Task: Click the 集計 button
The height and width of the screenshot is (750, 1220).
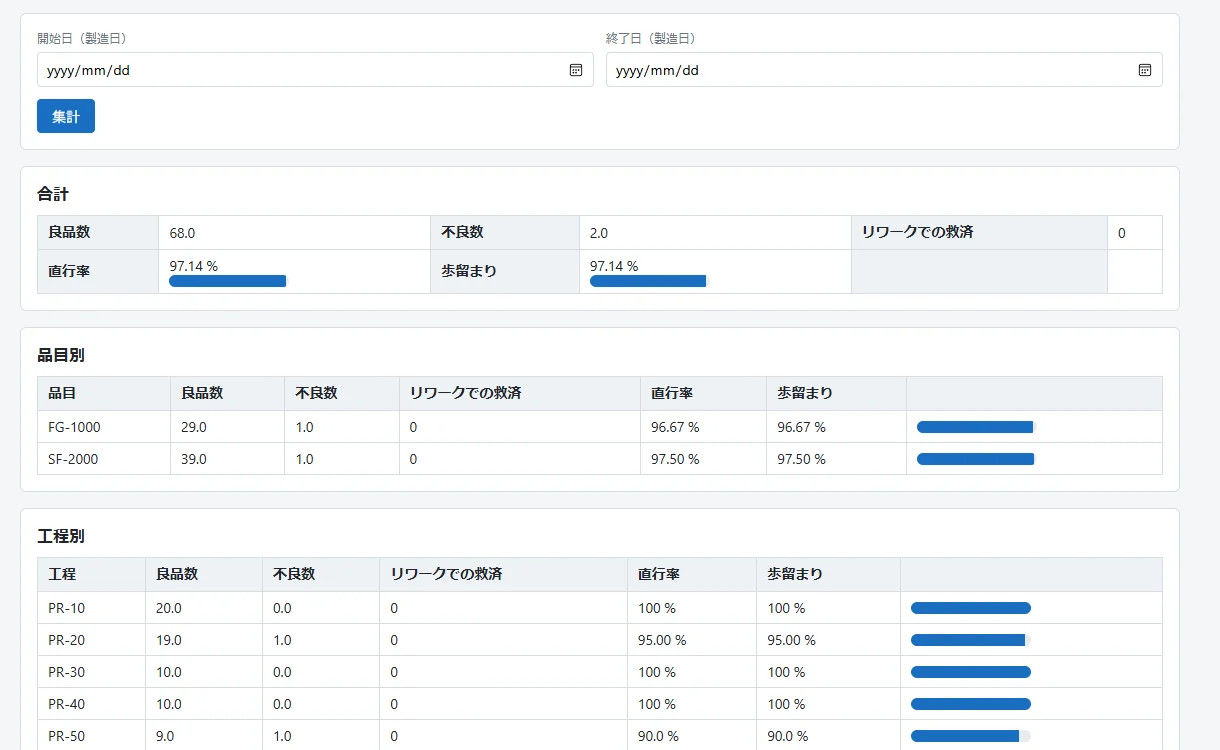Action: 66,116
